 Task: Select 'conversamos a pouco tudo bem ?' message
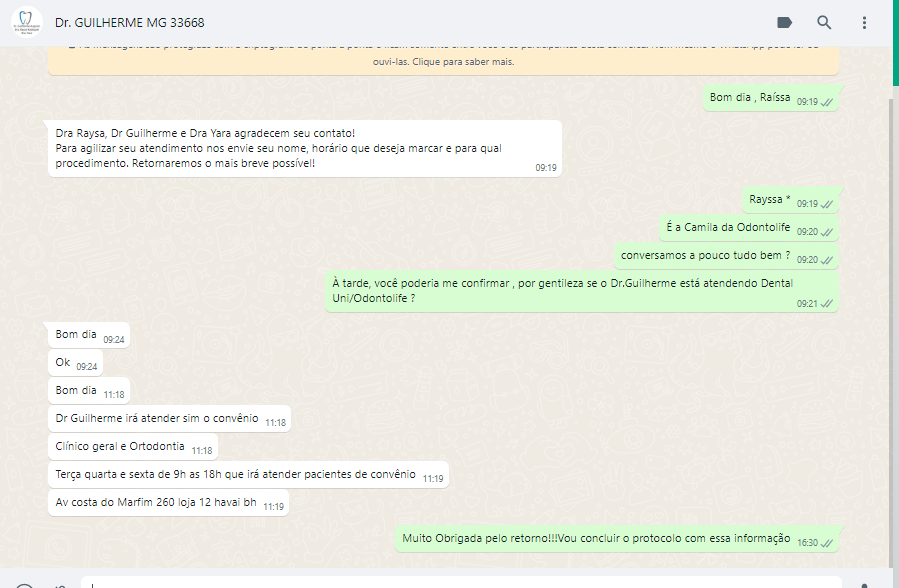tap(726, 256)
